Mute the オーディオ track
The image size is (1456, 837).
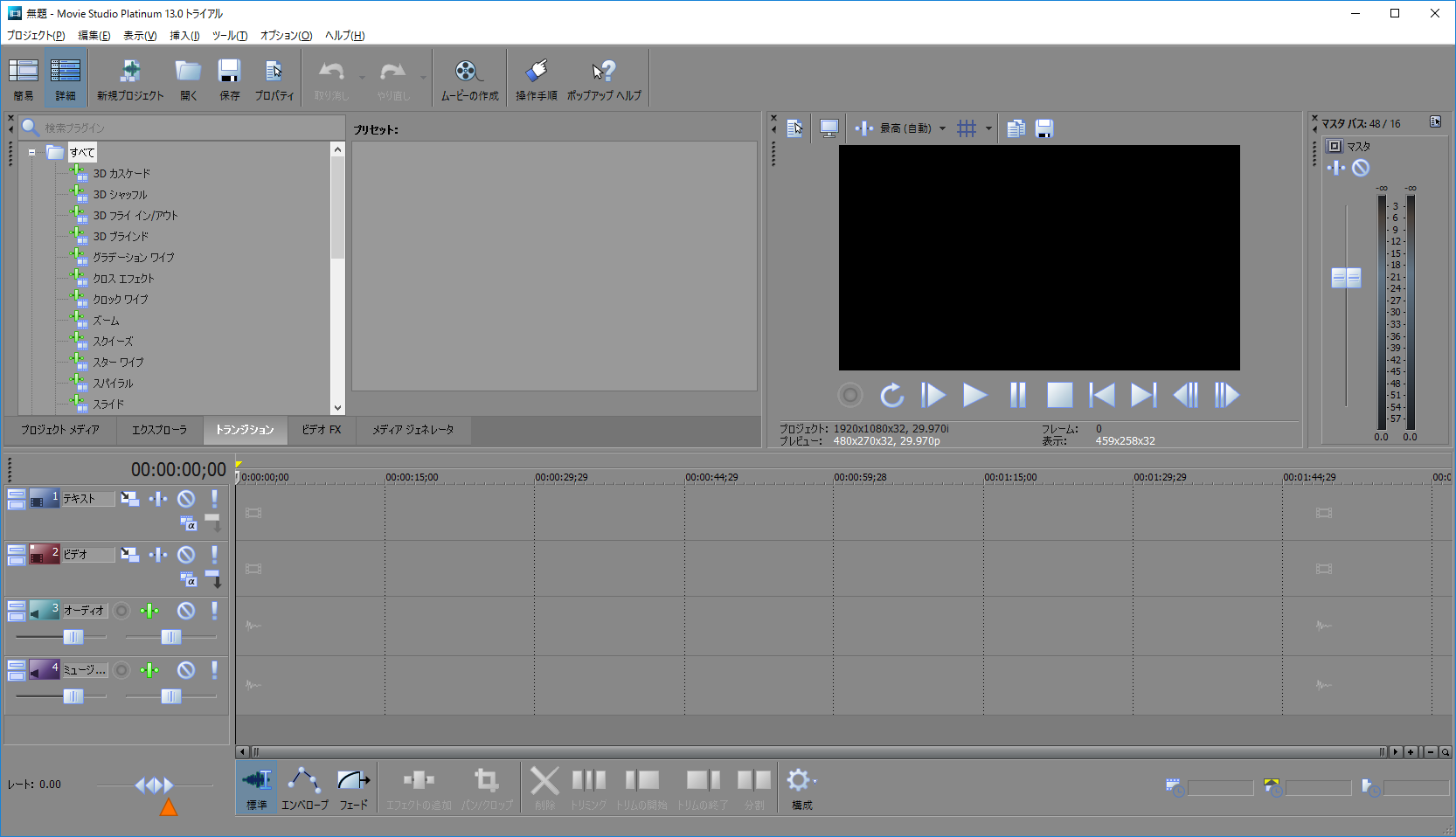point(186,611)
